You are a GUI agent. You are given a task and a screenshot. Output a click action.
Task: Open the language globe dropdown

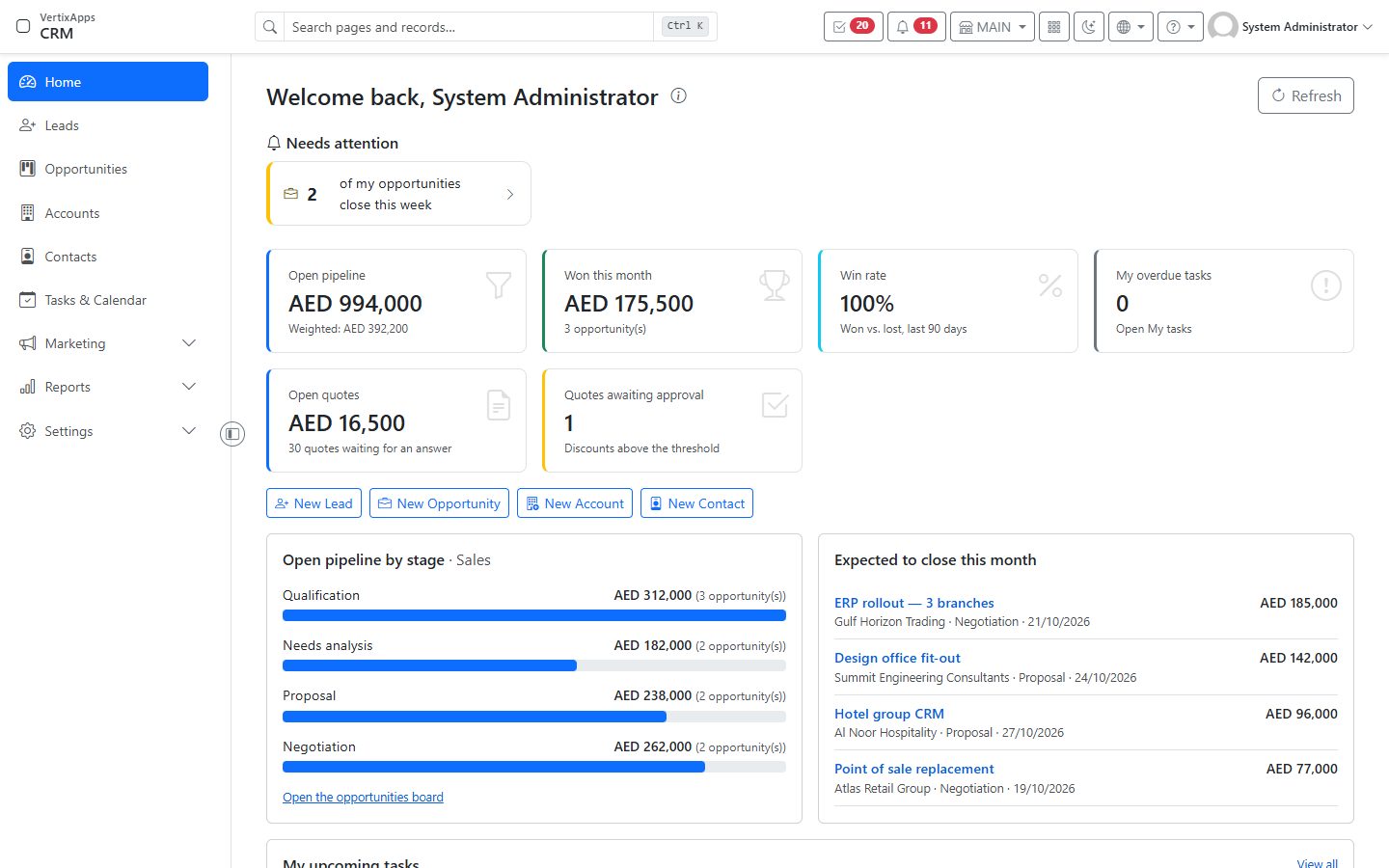[1130, 27]
